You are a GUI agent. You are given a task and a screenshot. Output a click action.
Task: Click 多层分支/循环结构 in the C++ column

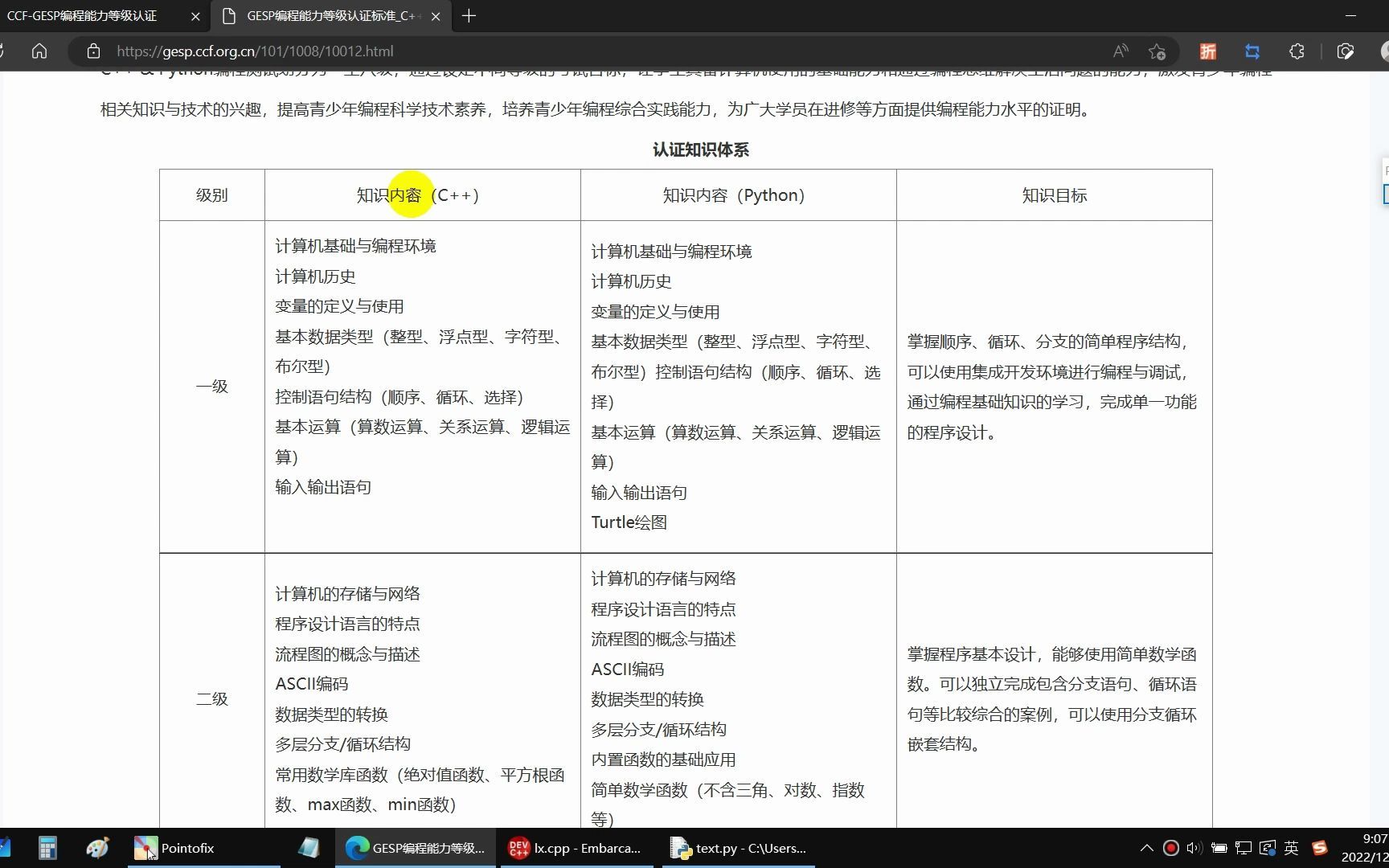point(342,744)
